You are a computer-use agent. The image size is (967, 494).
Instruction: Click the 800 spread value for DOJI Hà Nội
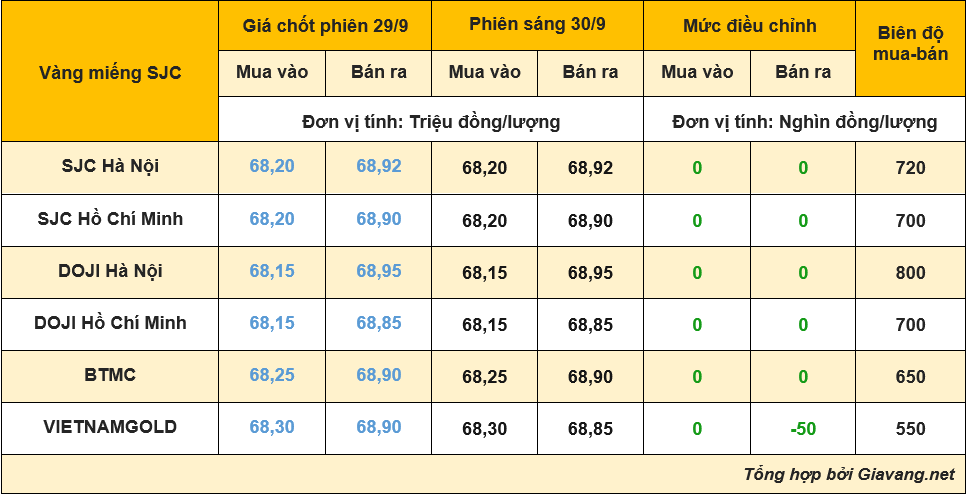click(x=910, y=273)
